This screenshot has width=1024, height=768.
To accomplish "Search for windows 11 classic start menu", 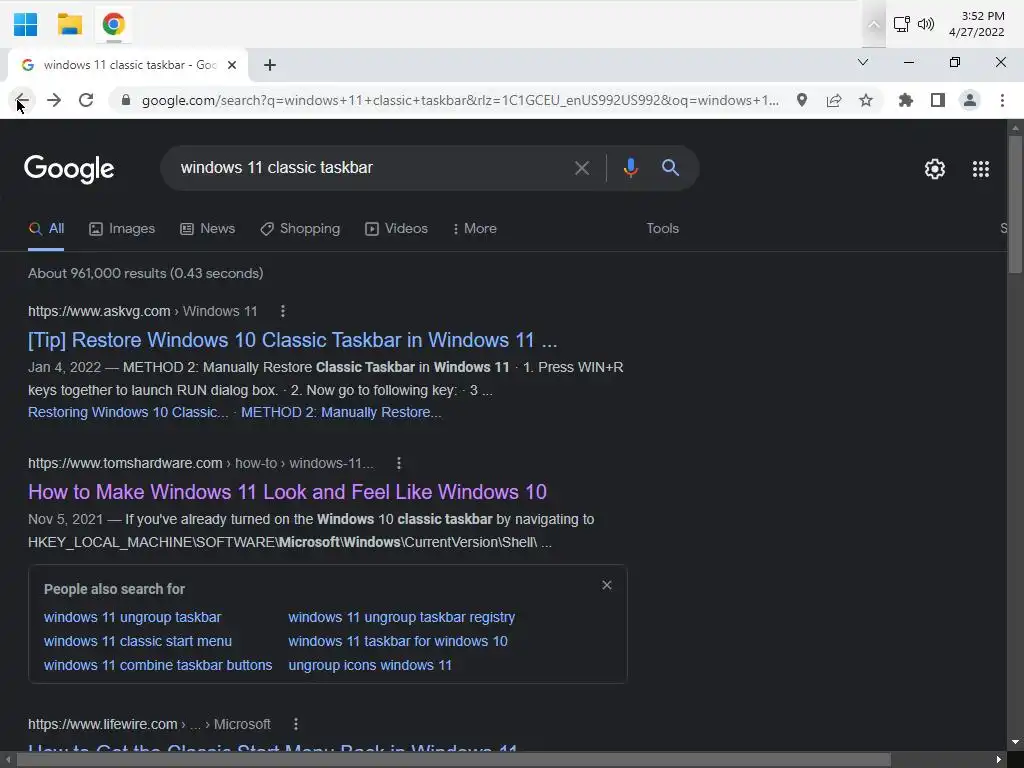I will pyautogui.click(x=138, y=641).
